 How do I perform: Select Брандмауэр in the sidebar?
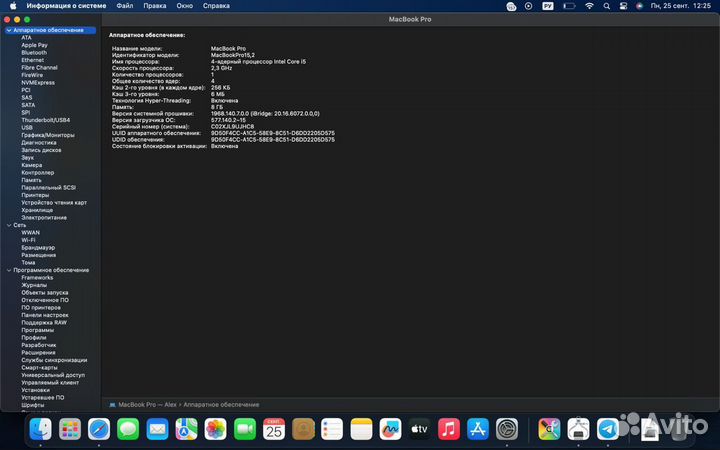click(38, 248)
